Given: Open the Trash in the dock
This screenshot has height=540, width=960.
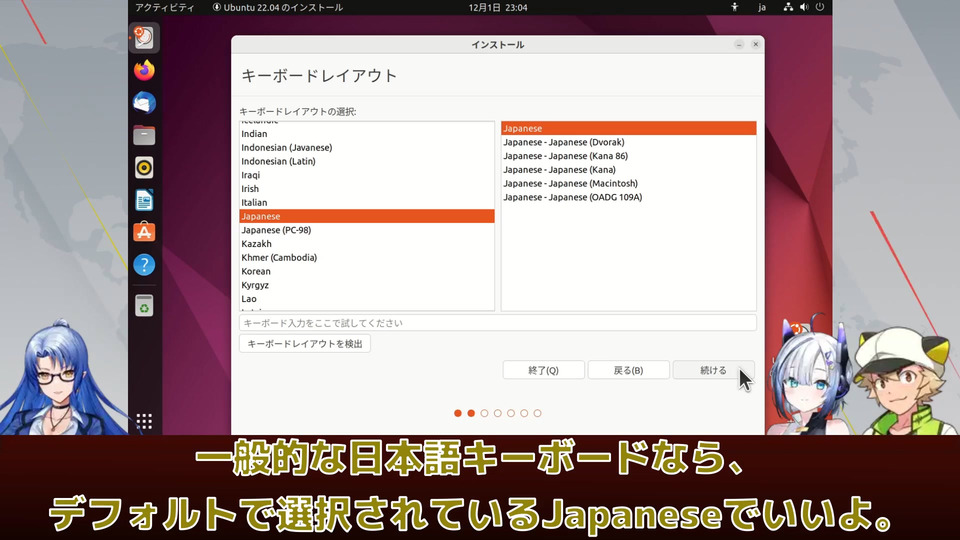Looking at the screenshot, I should (x=144, y=306).
